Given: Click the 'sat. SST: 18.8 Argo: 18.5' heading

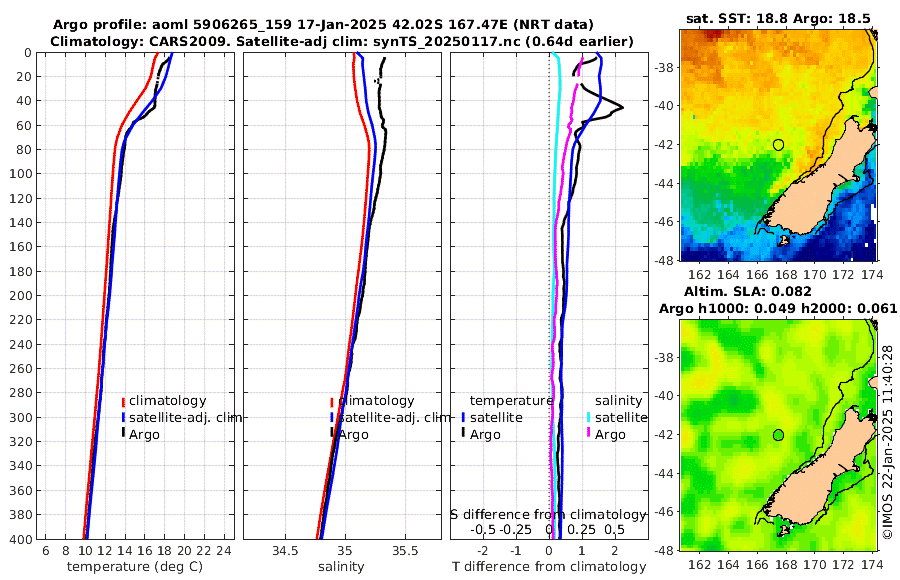Looking at the screenshot, I should click(x=778, y=18).
